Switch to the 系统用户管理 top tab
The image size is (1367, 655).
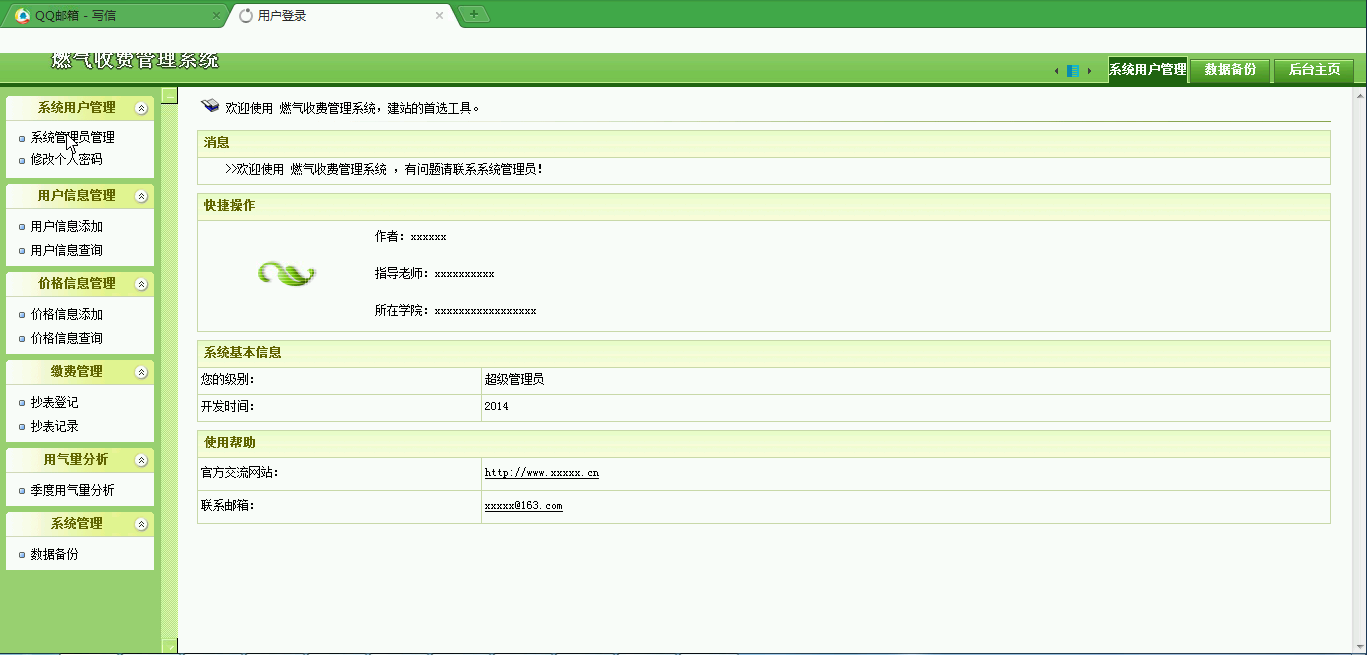(1148, 70)
